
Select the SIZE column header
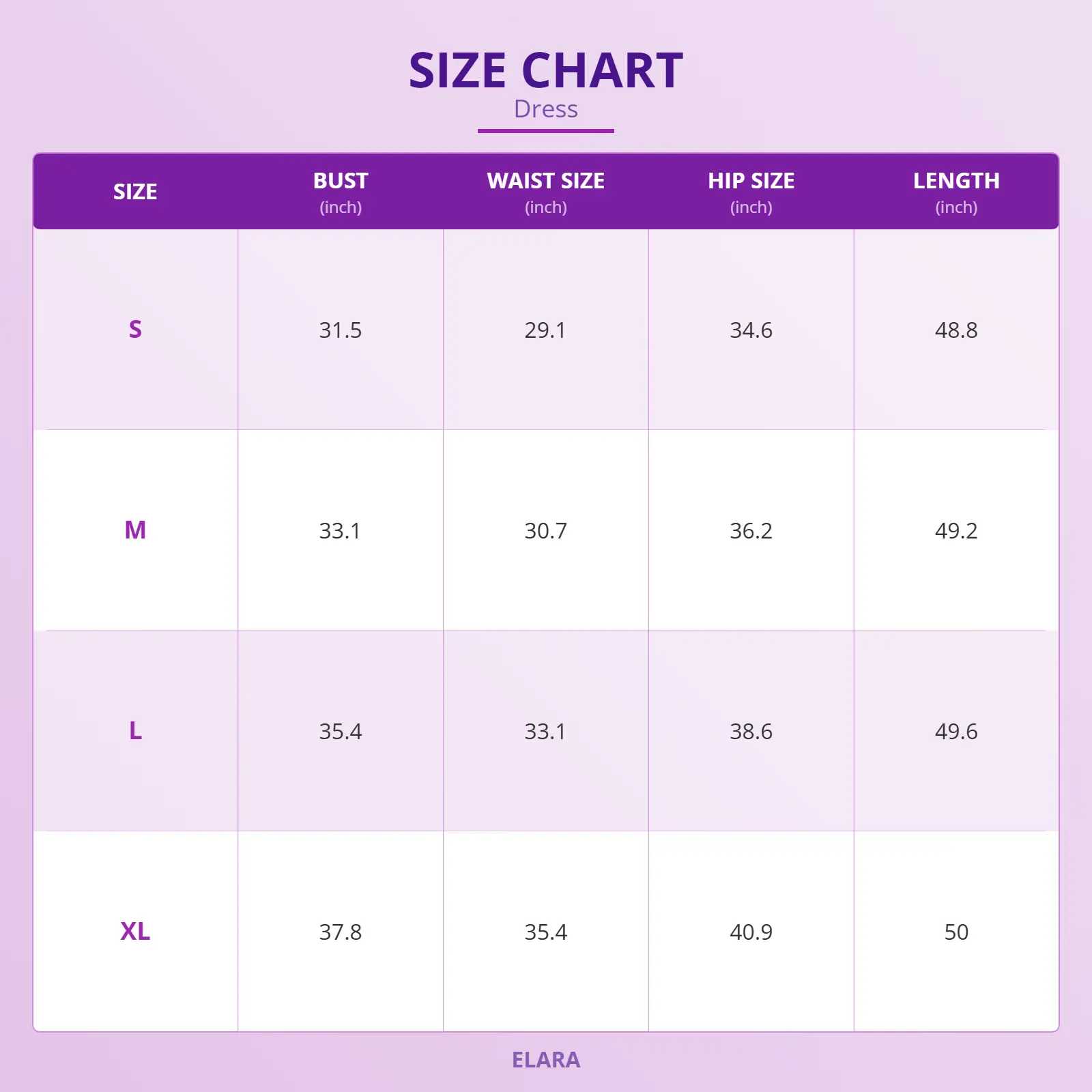(x=135, y=192)
